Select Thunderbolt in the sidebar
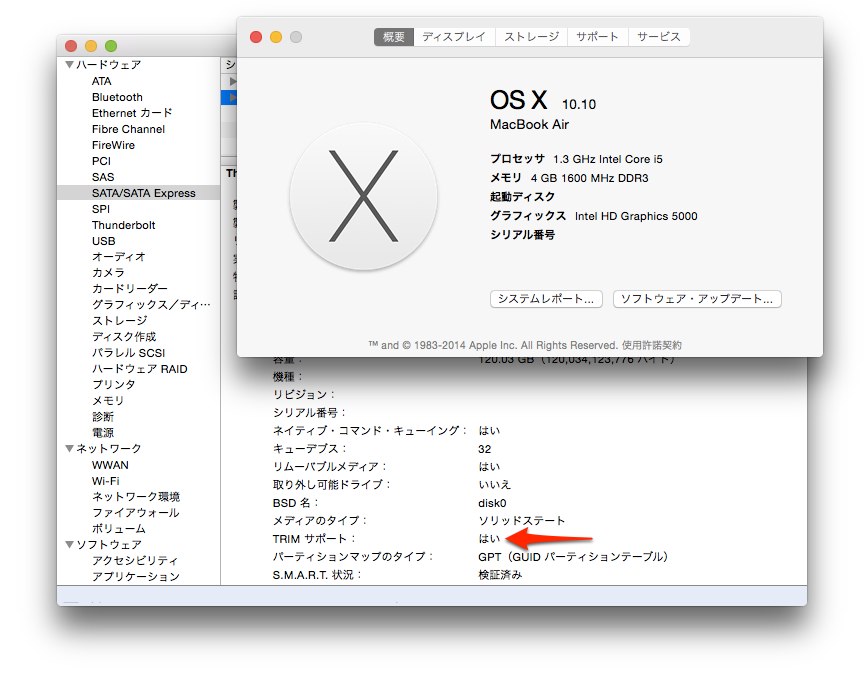Screen dimensions: 864x685 [x=123, y=225]
